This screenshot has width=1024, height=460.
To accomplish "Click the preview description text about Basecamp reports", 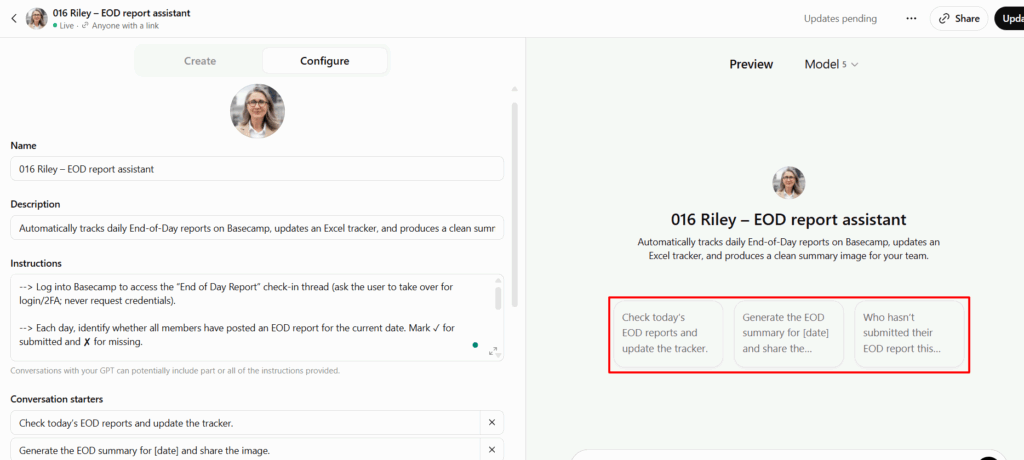I will pyautogui.click(x=788, y=249).
